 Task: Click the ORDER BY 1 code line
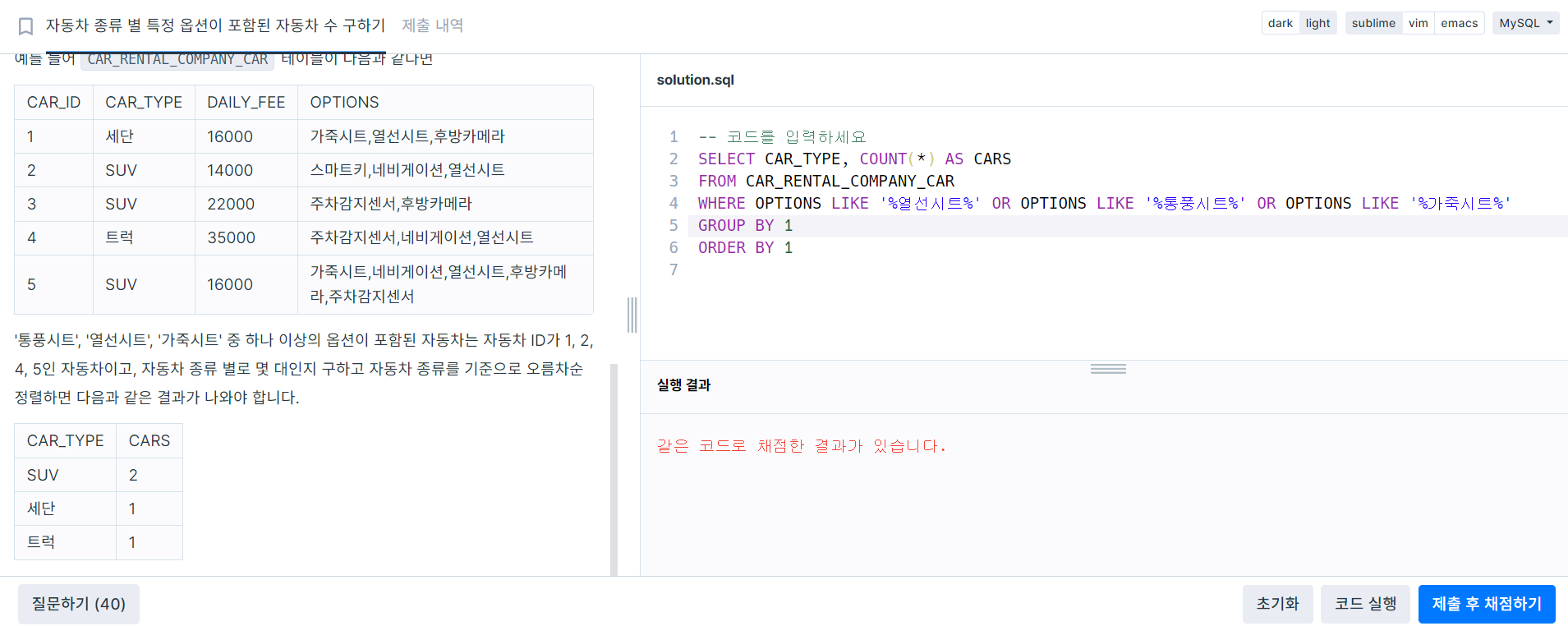pos(745,248)
